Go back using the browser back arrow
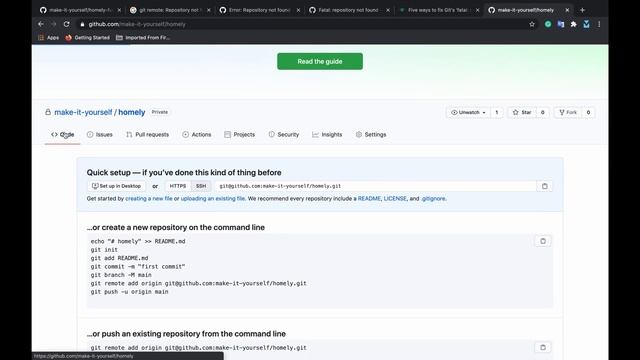This screenshot has width=640, height=360. click(x=41, y=24)
